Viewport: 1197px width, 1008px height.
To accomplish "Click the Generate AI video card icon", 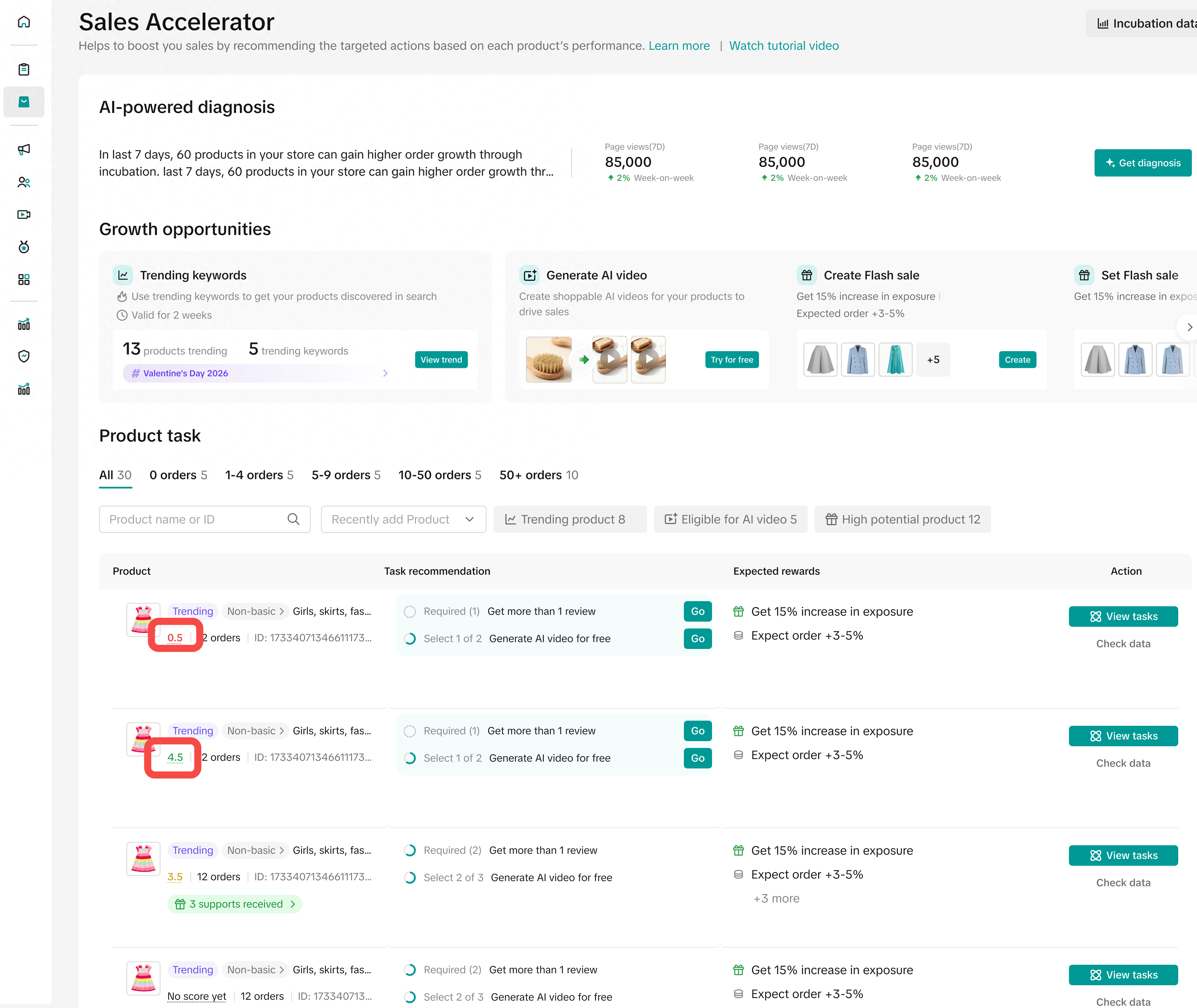I will (529, 275).
